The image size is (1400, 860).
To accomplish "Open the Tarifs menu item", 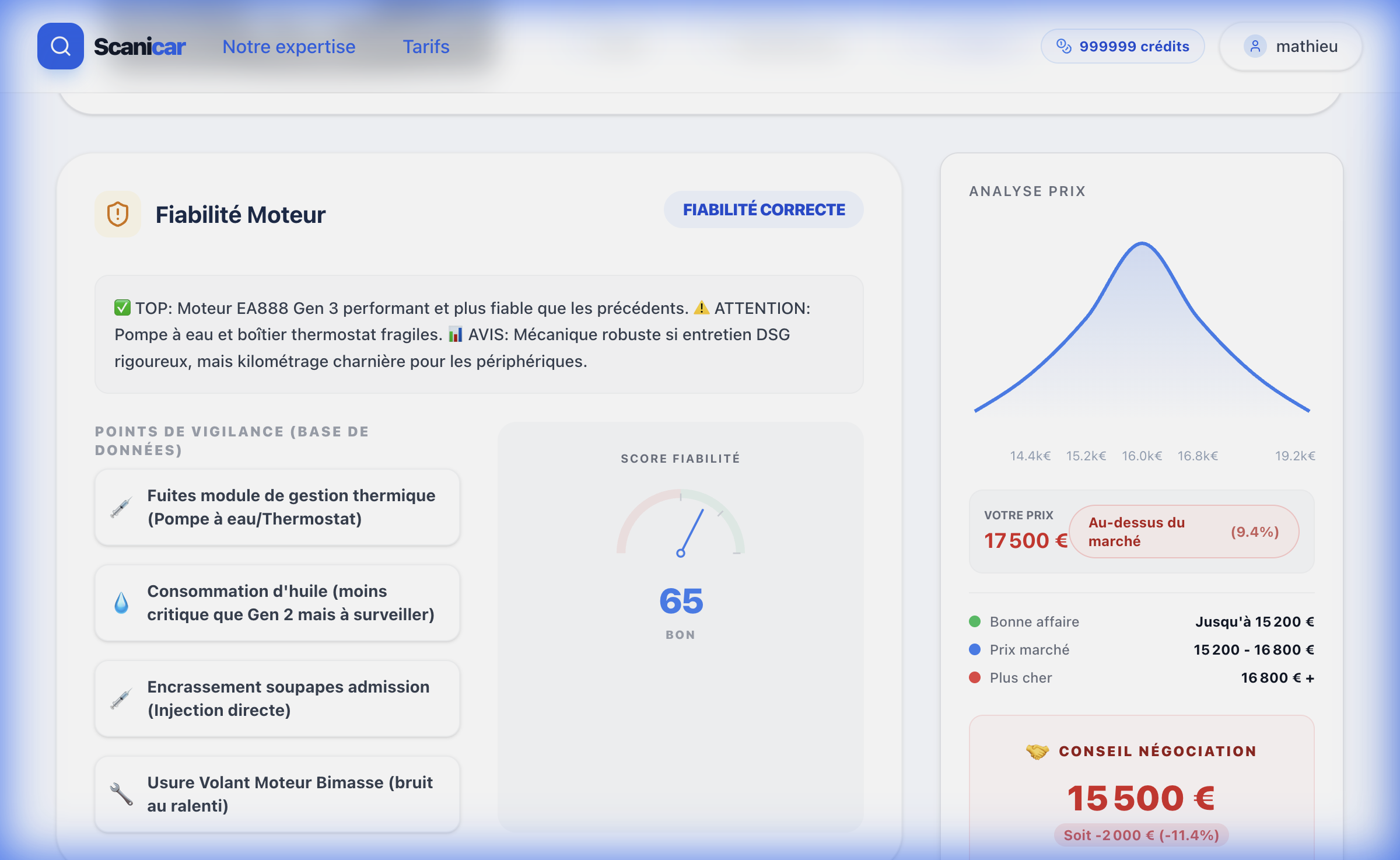I will click(x=426, y=47).
